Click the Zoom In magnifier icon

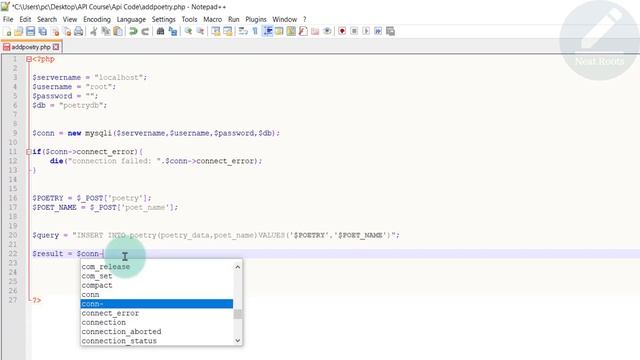tap(188, 31)
